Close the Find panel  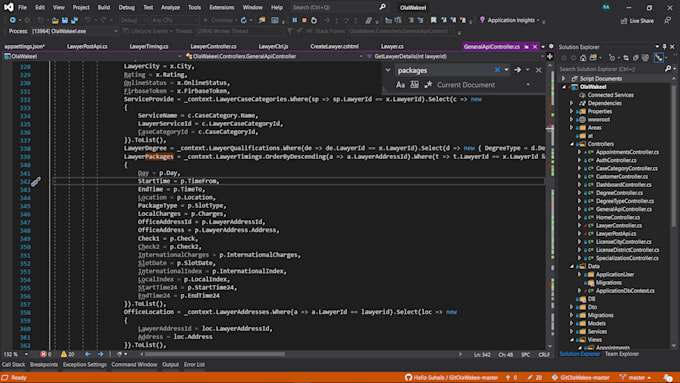tap(539, 70)
